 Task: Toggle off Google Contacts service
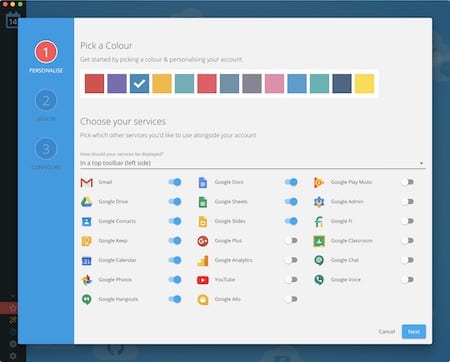tap(175, 221)
